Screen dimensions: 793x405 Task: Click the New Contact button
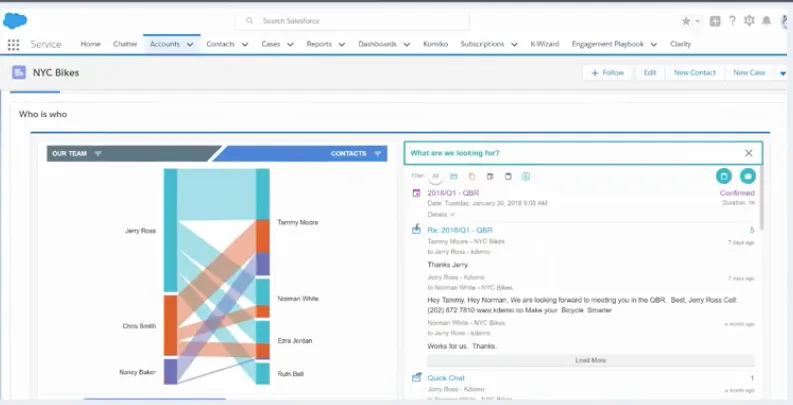695,73
